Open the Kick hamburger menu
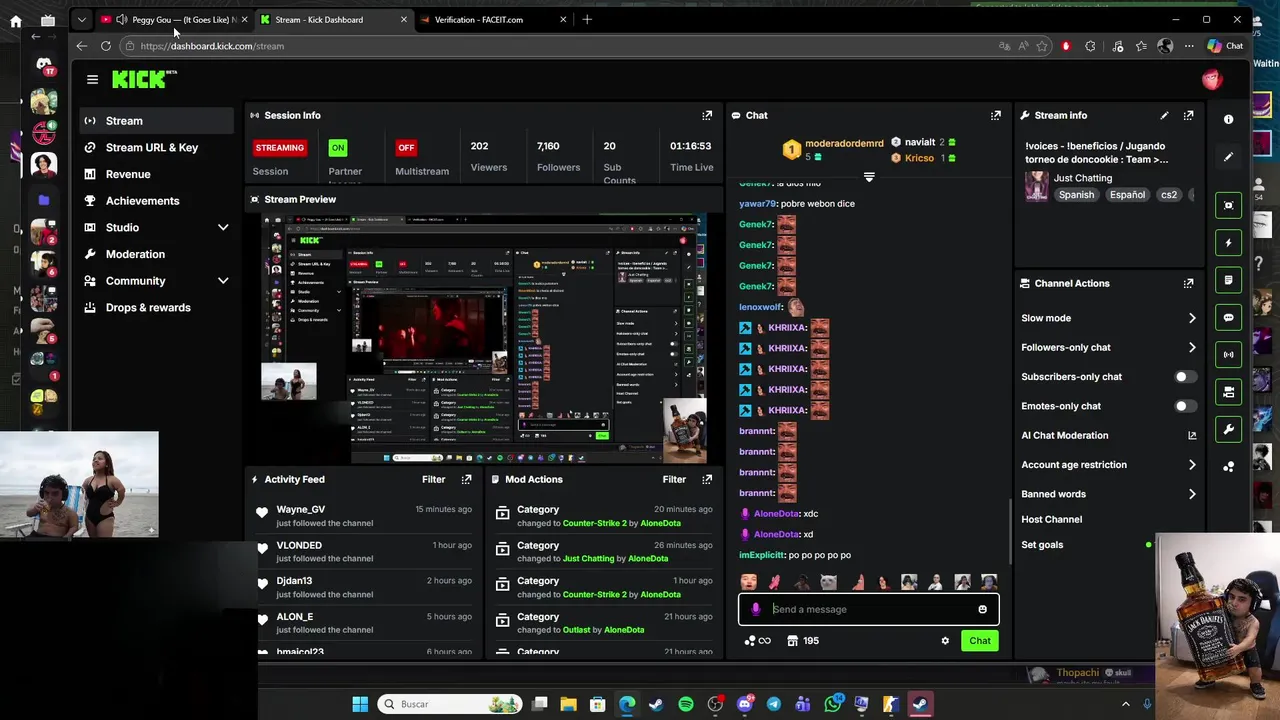 click(x=92, y=80)
